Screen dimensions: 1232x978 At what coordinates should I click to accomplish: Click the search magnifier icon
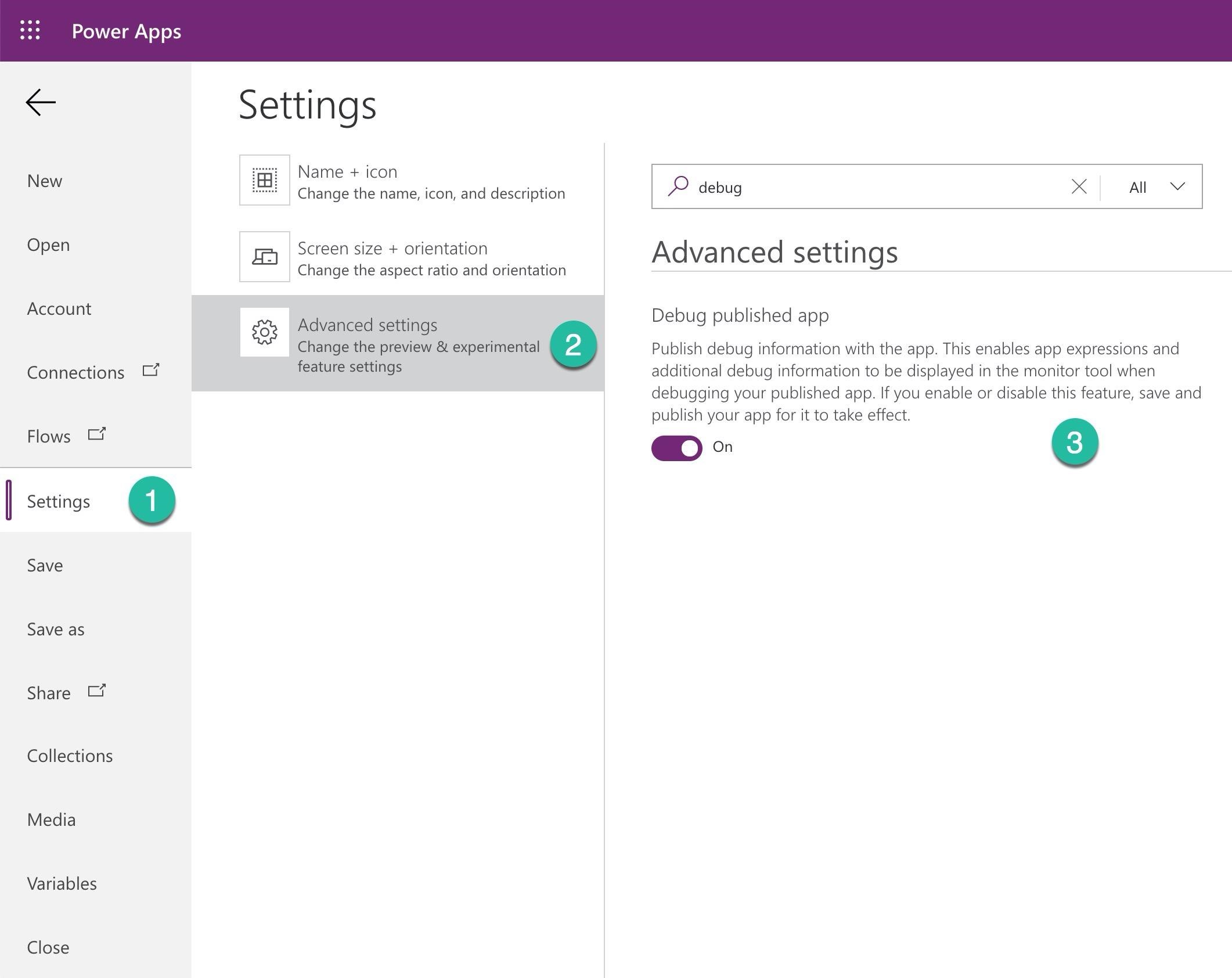(678, 186)
